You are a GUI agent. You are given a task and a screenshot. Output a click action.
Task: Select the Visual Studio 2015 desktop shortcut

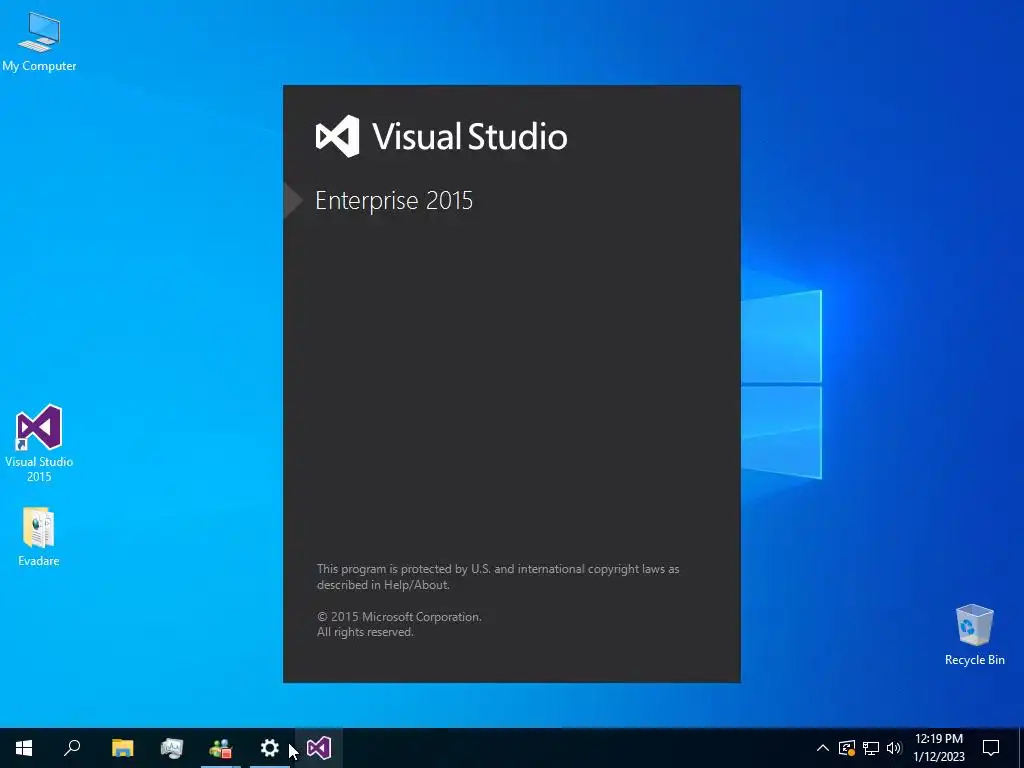39,443
